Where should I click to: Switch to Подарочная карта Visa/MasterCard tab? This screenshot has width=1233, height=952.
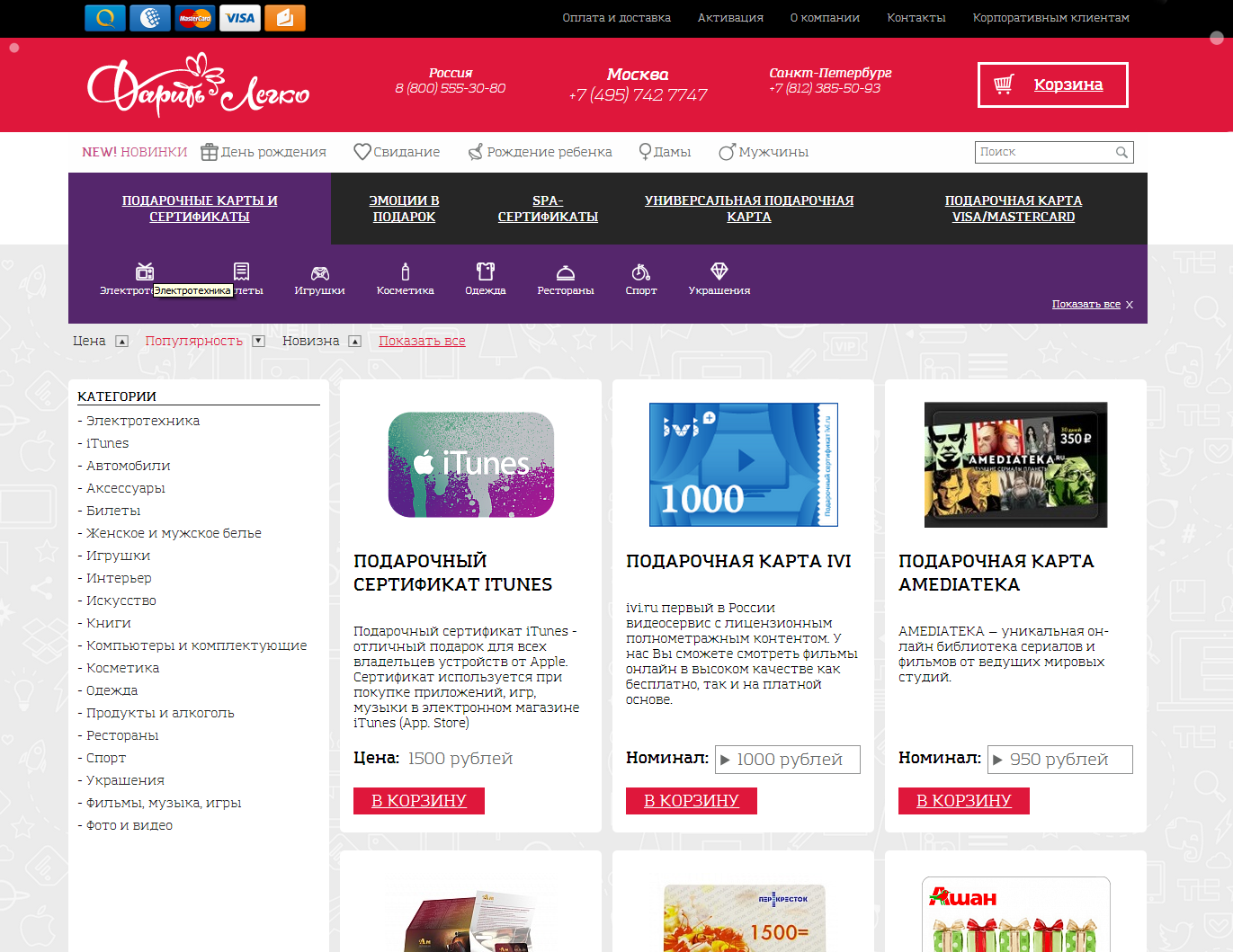1014,209
